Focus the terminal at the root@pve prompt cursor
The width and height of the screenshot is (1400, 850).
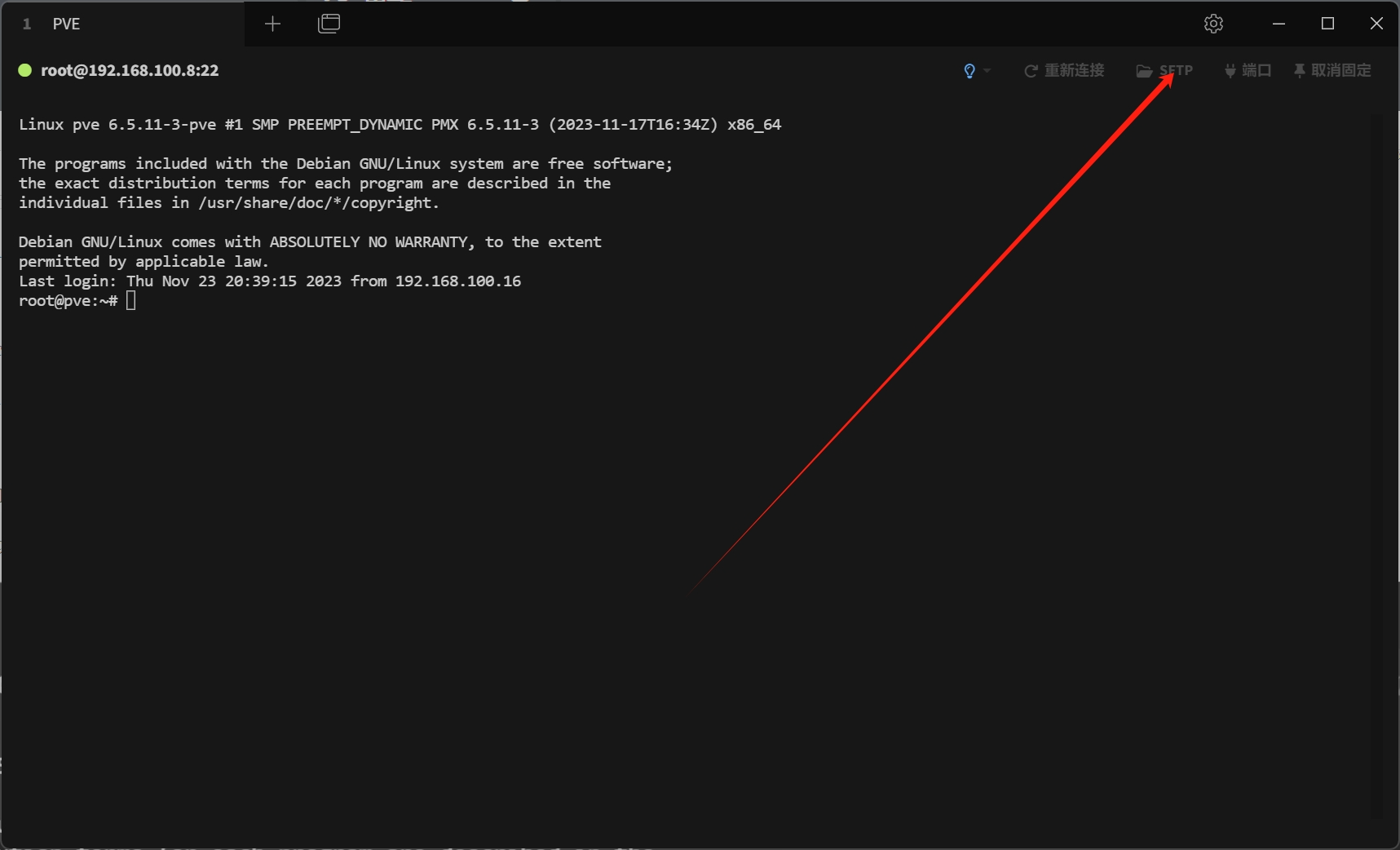coord(130,301)
